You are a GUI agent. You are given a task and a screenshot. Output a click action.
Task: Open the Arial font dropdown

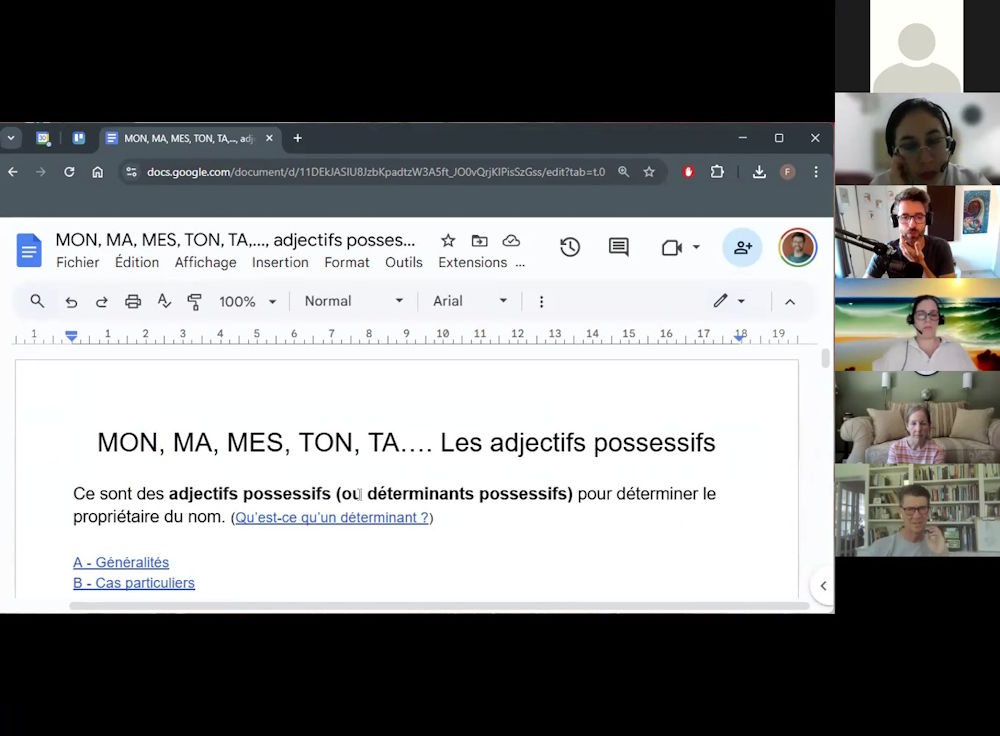(x=469, y=301)
